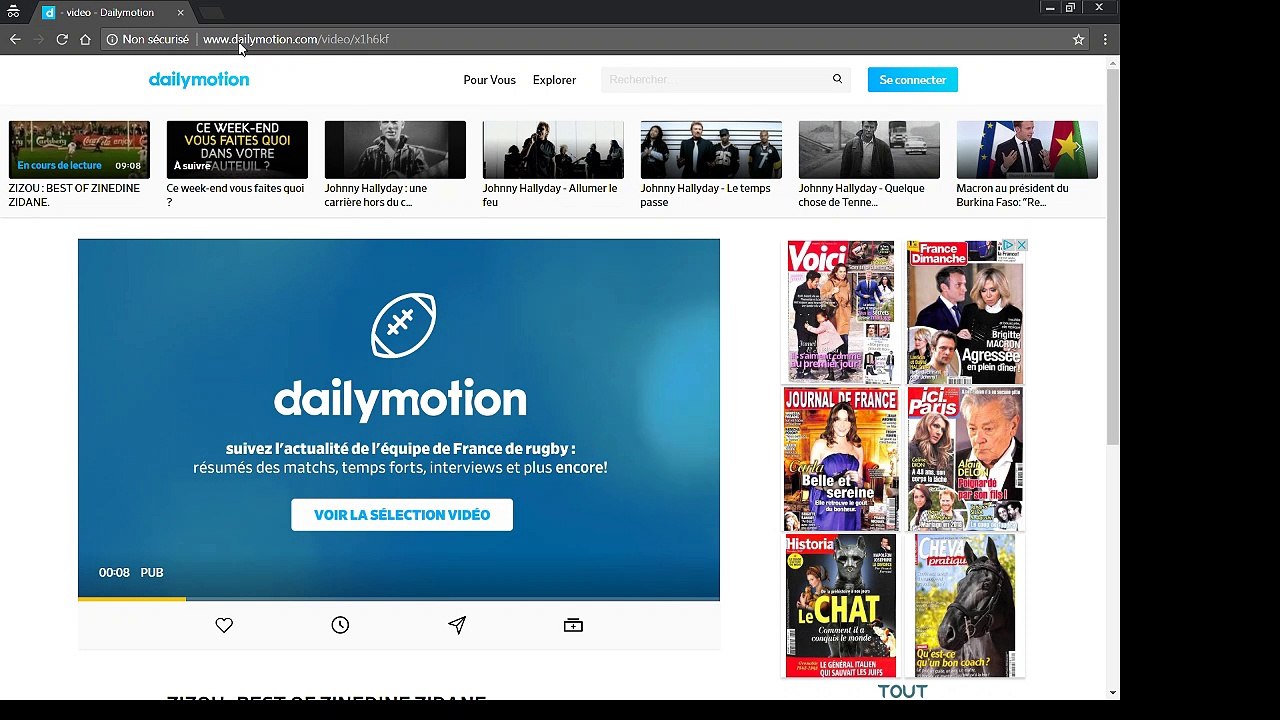Image resolution: width=1280 pixels, height=720 pixels.
Task: Click the Se connecter button
Action: pos(912,80)
